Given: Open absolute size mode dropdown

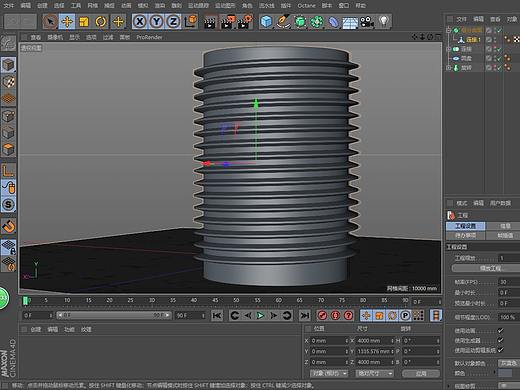Looking at the screenshot, I should pyautogui.click(x=374, y=373).
